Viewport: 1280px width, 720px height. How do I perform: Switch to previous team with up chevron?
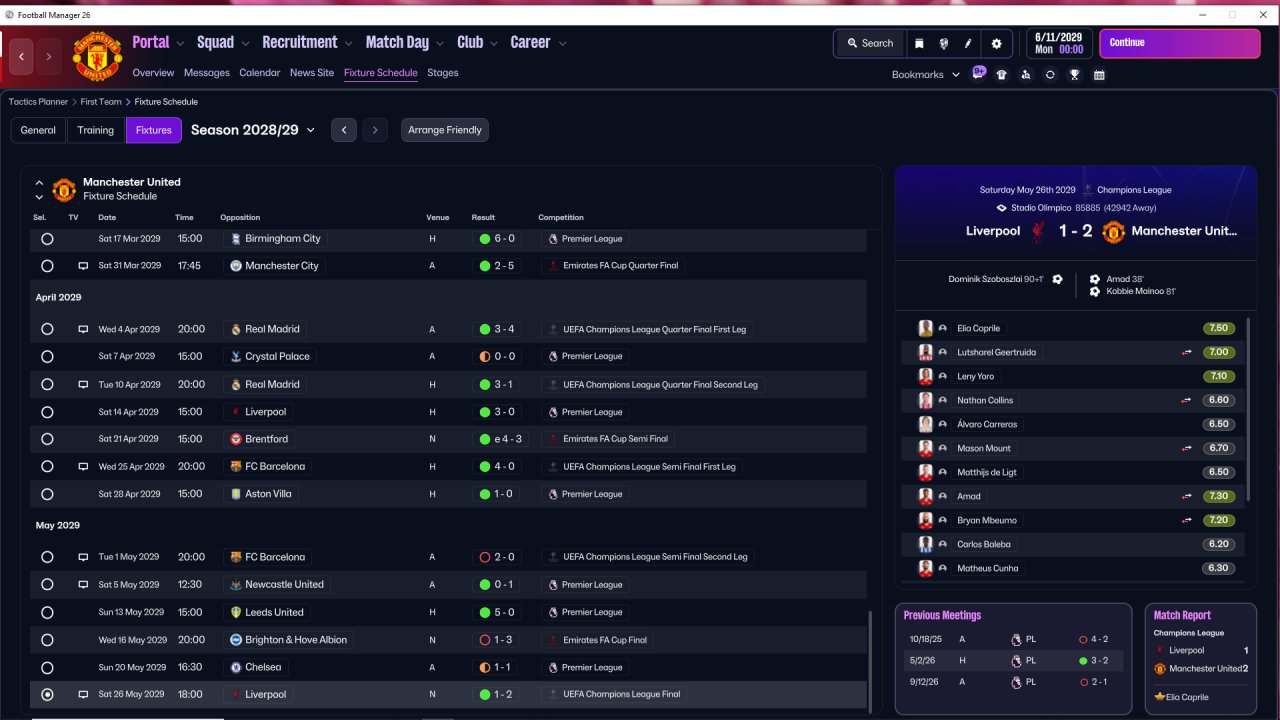pyautogui.click(x=39, y=183)
